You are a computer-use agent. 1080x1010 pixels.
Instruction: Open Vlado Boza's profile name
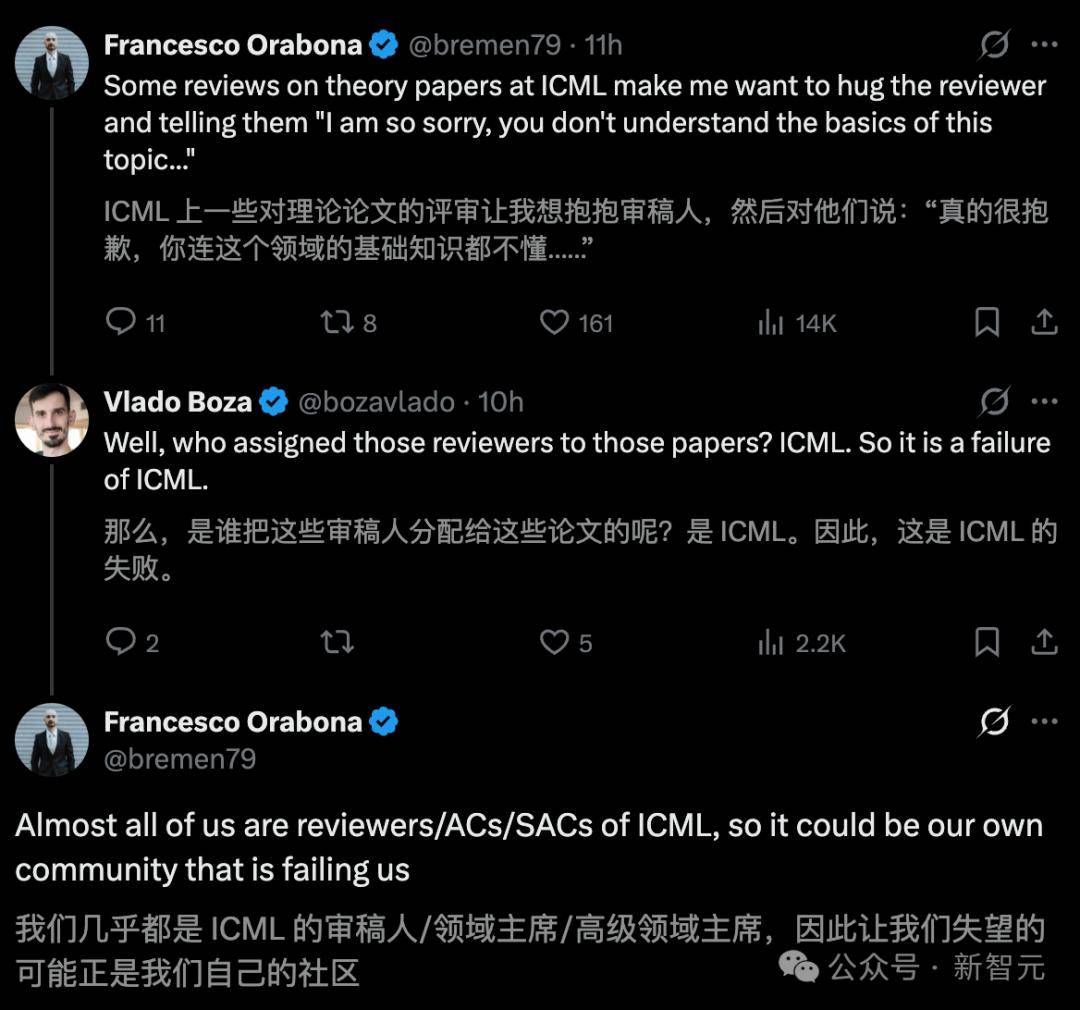(177, 402)
